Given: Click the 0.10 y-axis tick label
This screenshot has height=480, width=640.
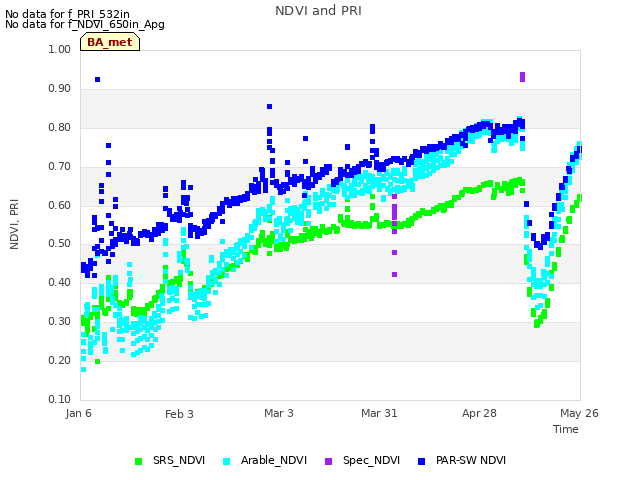Looking at the screenshot, I should click(60, 399).
